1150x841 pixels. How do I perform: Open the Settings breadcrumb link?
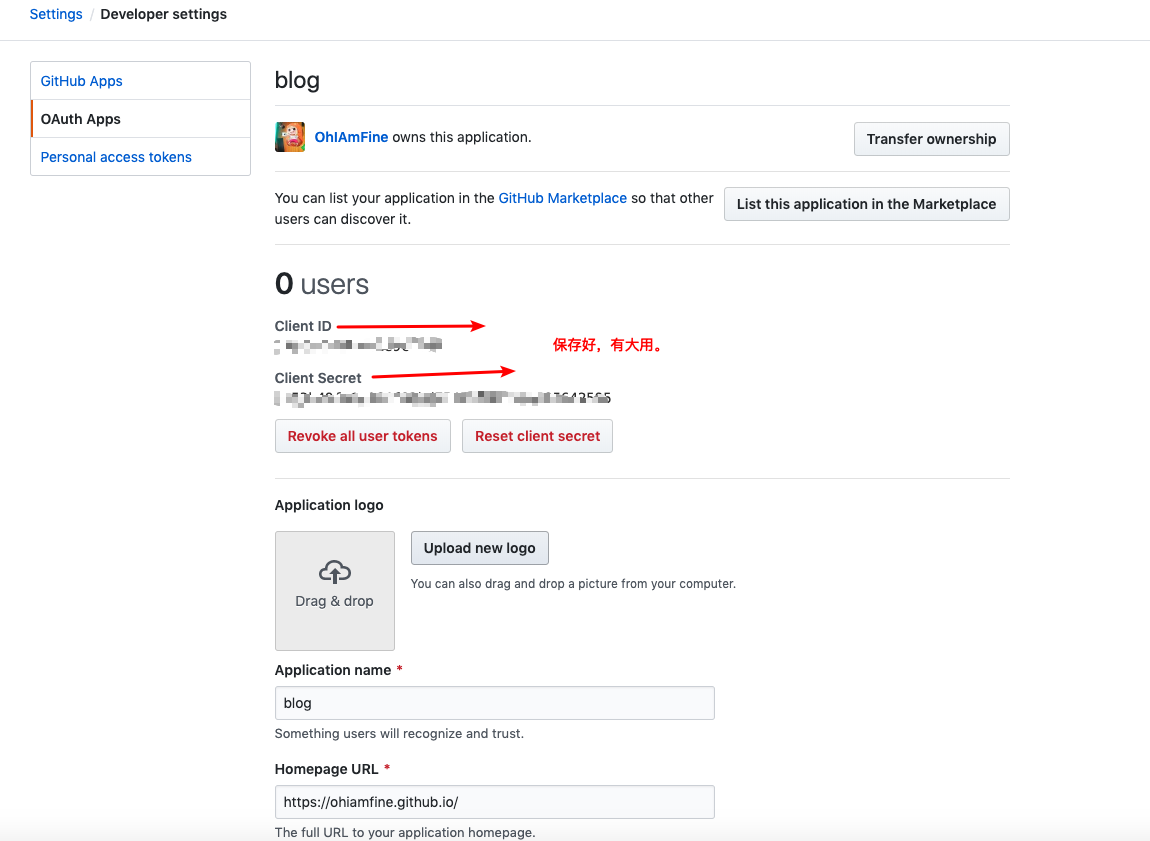tap(56, 14)
